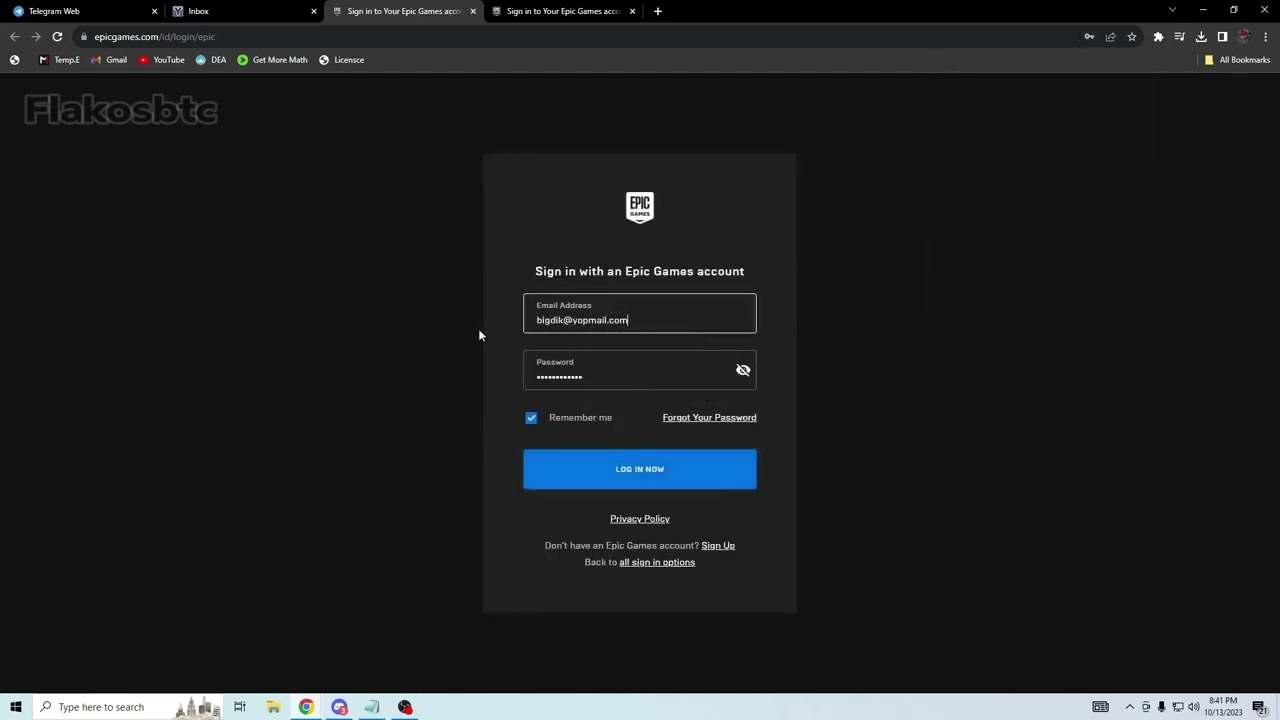Click the taskbar search box
1280x720 pixels.
tap(128, 707)
